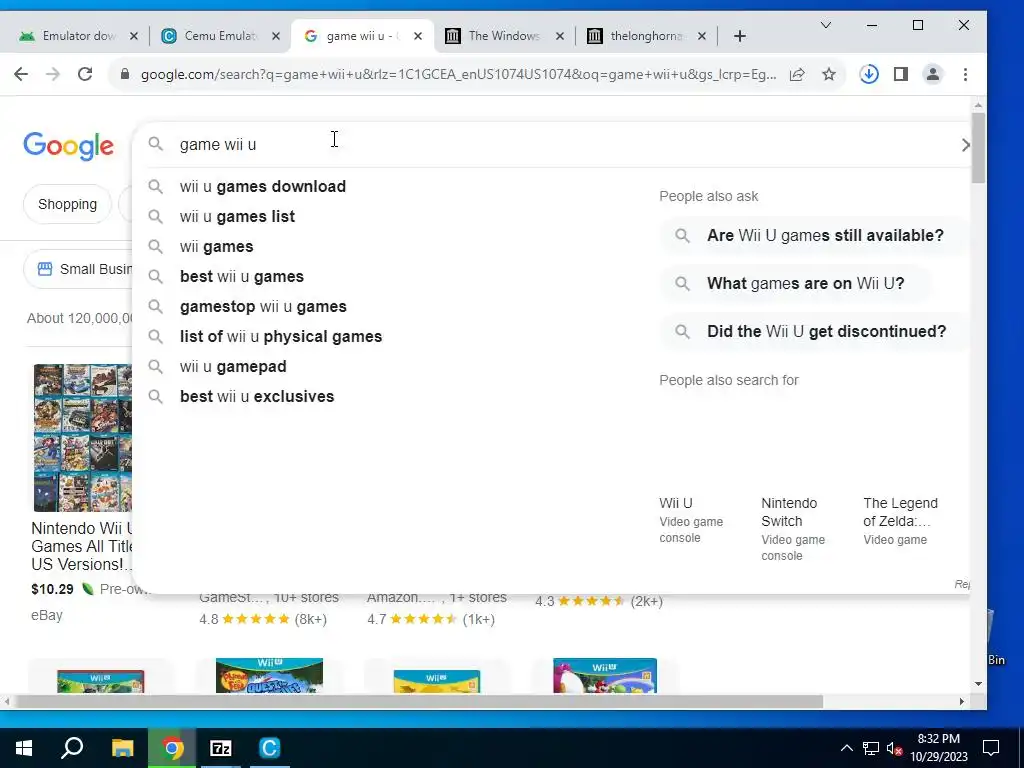Image resolution: width=1024 pixels, height=768 pixels.
Task: Click the vertical page scrollbar
Action: (978, 147)
